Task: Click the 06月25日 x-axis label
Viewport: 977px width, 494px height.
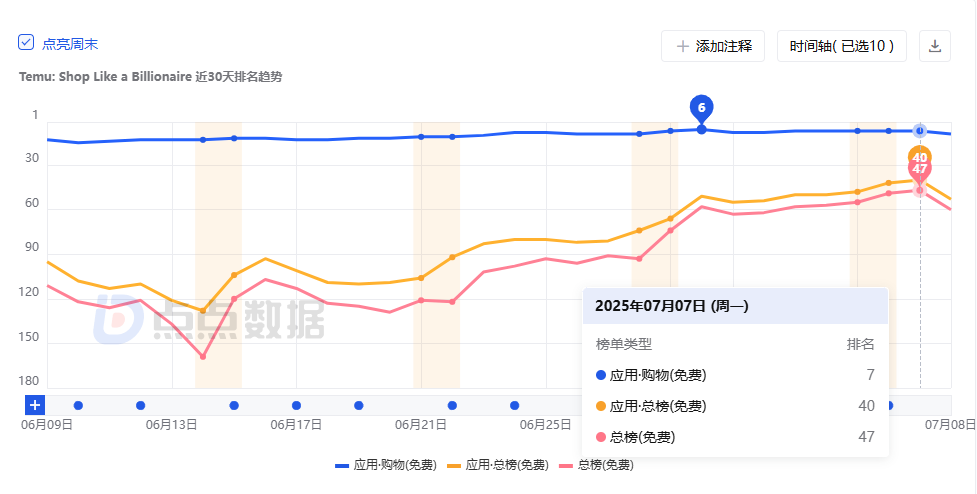Action: click(x=545, y=425)
